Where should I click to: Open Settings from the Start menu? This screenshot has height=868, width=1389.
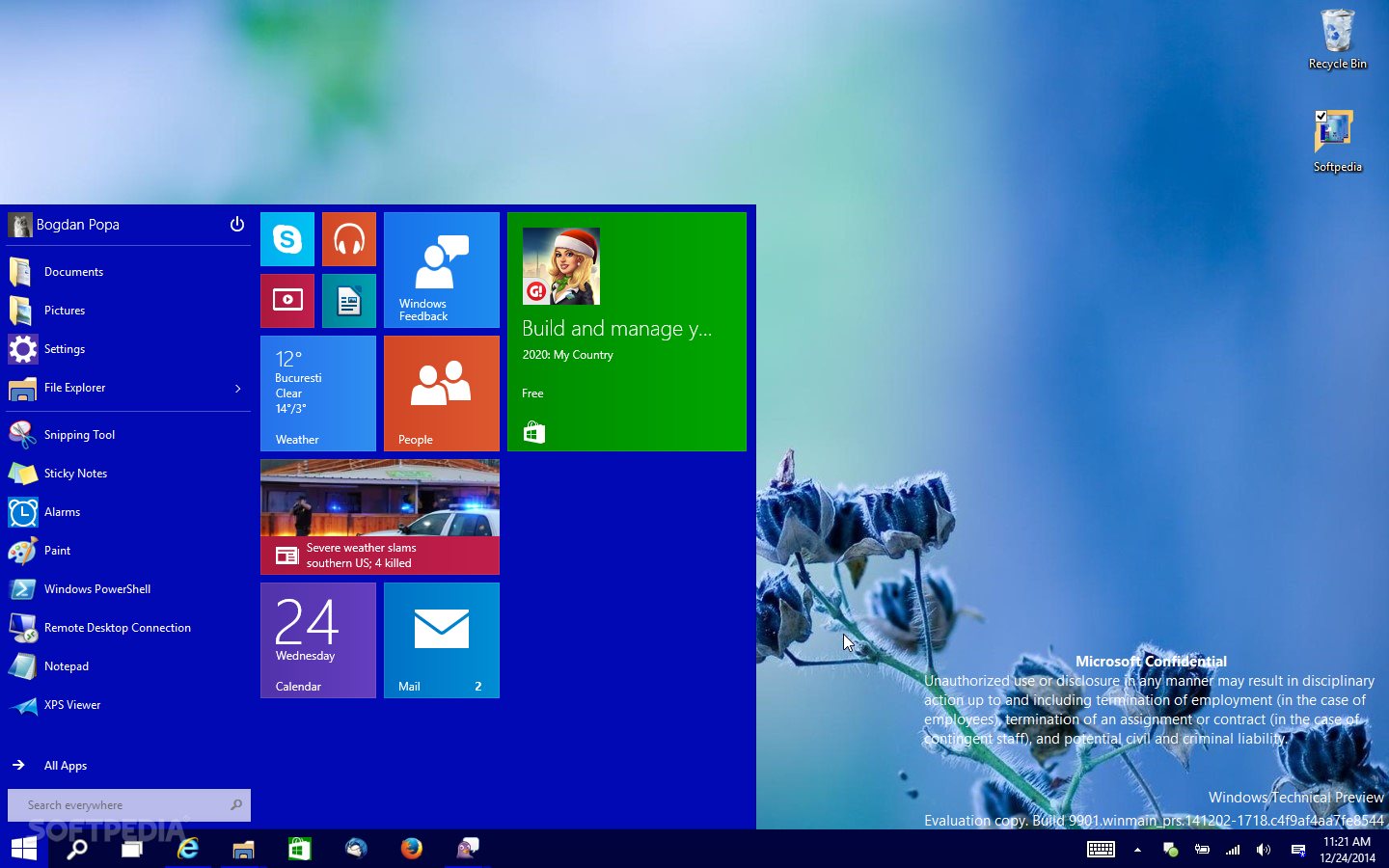point(128,349)
